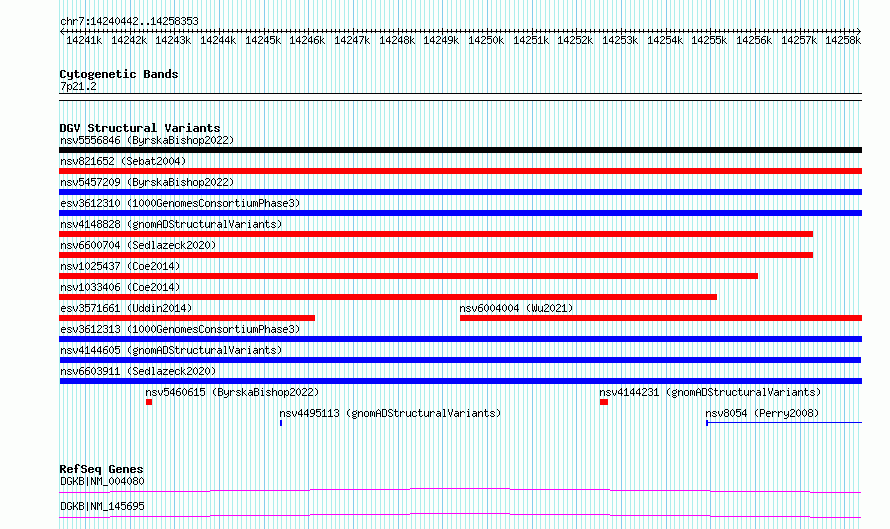
Task: Click the nsv1033406 (Coe2014) label
Action: click(120, 287)
